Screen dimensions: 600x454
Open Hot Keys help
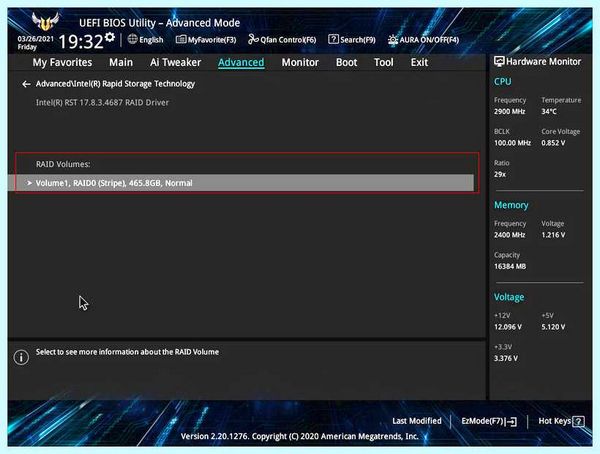tap(561, 421)
